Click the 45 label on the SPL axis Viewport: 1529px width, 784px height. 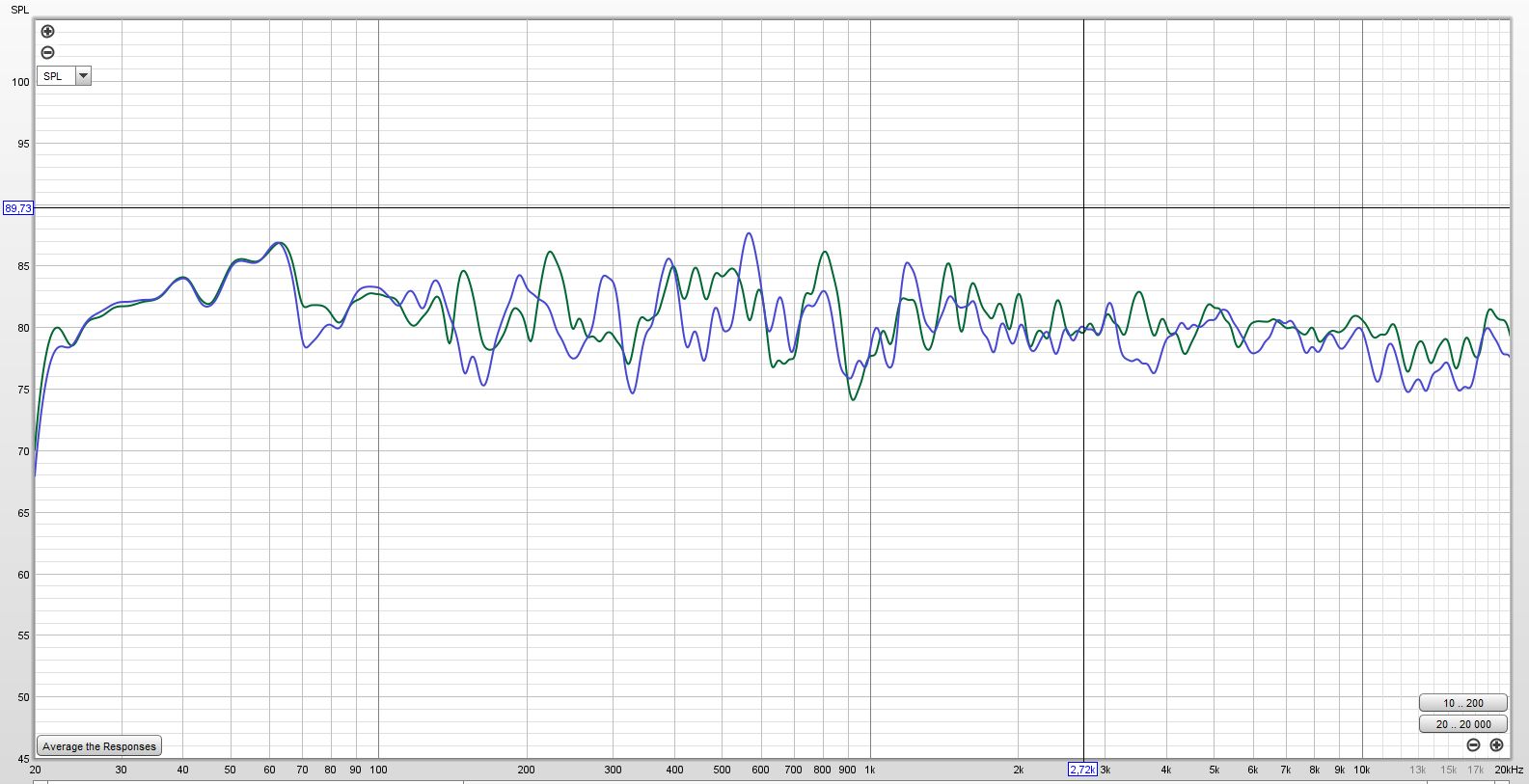(x=23, y=759)
